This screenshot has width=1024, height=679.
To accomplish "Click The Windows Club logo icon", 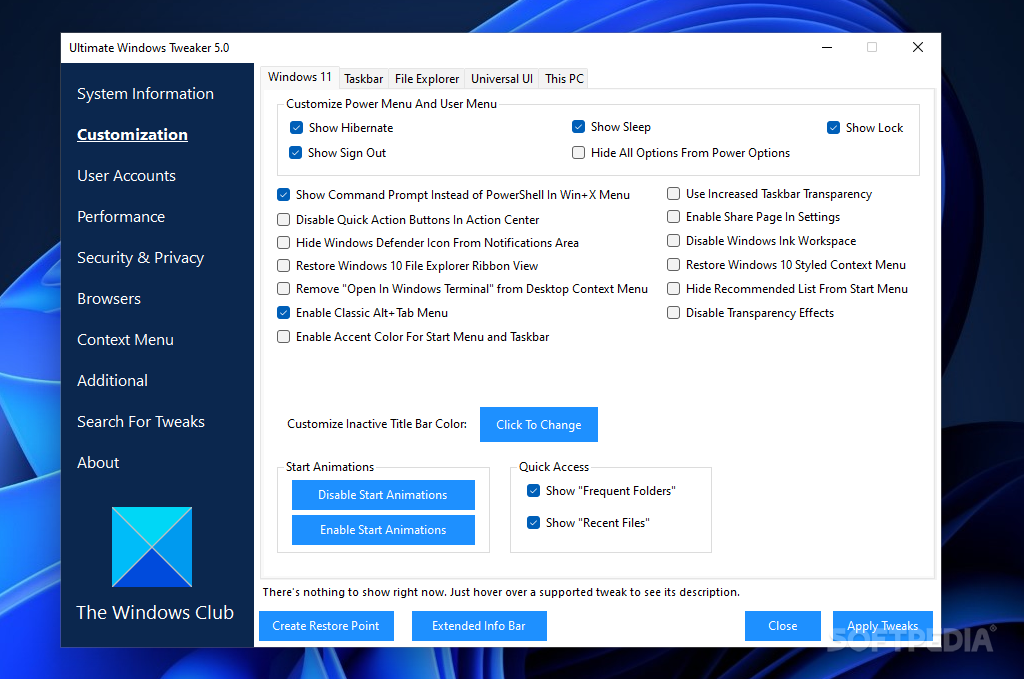I will pos(152,547).
